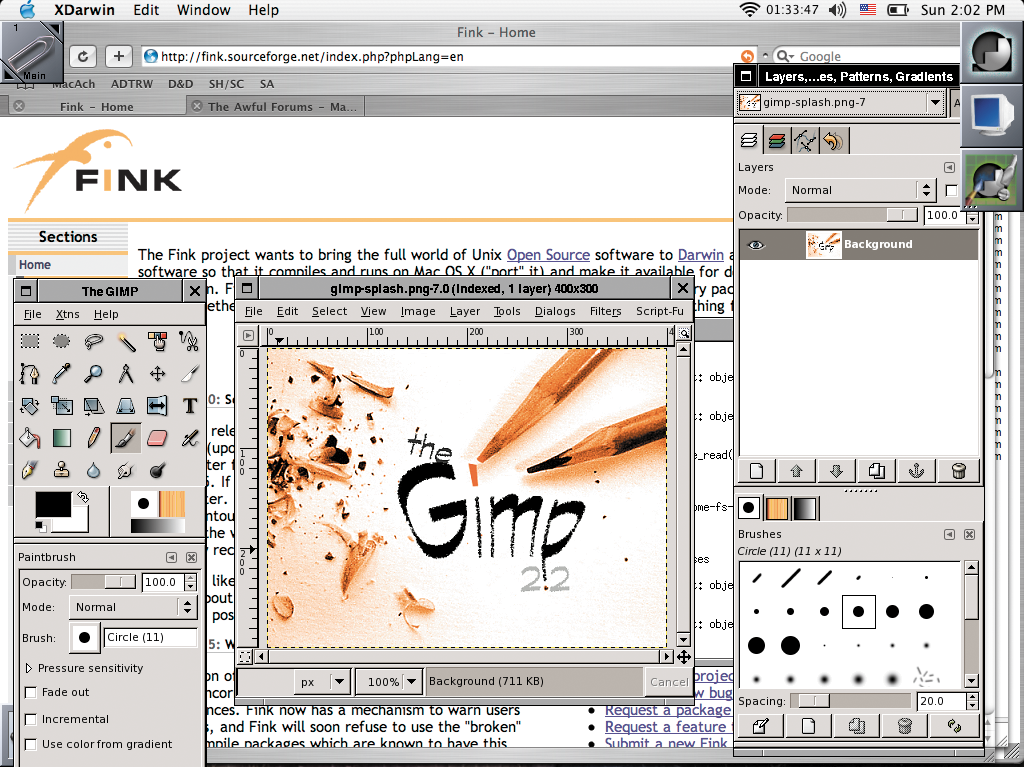Viewport: 1024px width, 767px height.
Task: Open the 100% zoom dropdown
Action: click(x=389, y=681)
